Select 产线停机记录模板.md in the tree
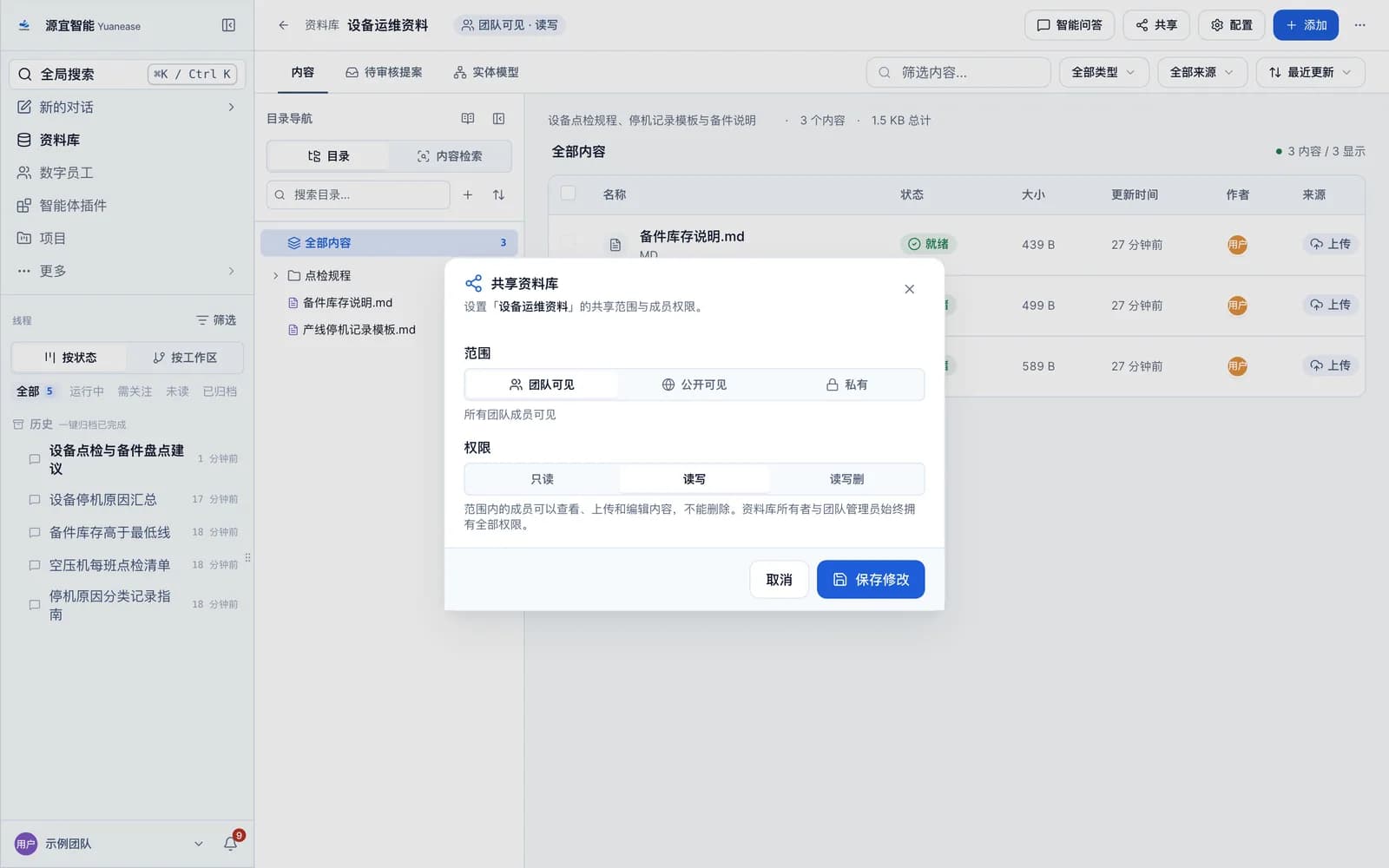Image resolution: width=1389 pixels, height=868 pixels. 359,330
